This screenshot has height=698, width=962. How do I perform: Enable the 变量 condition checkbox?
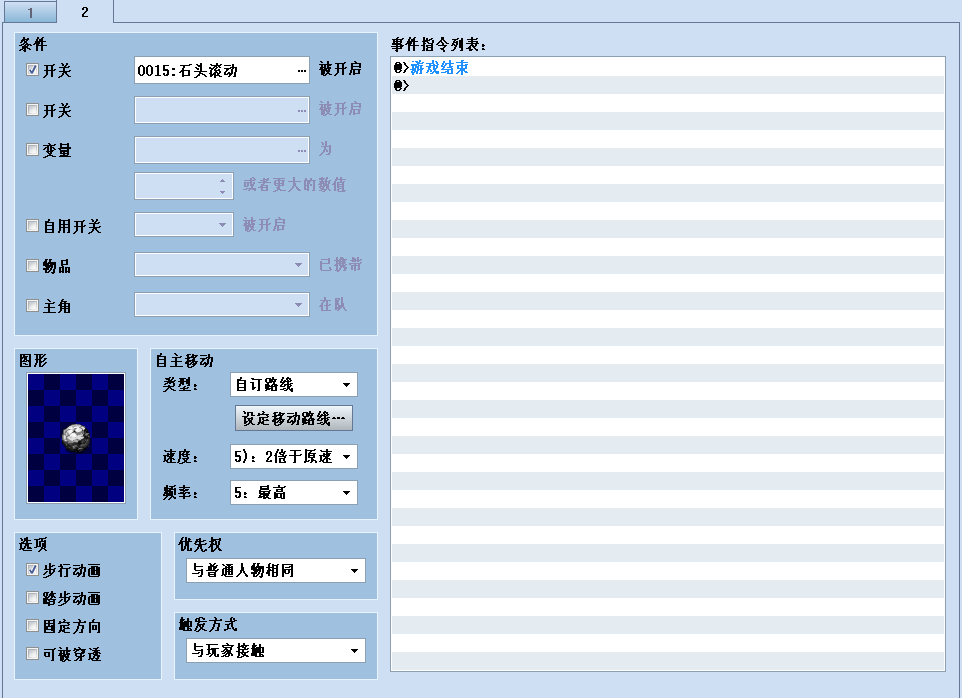[33, 150]
